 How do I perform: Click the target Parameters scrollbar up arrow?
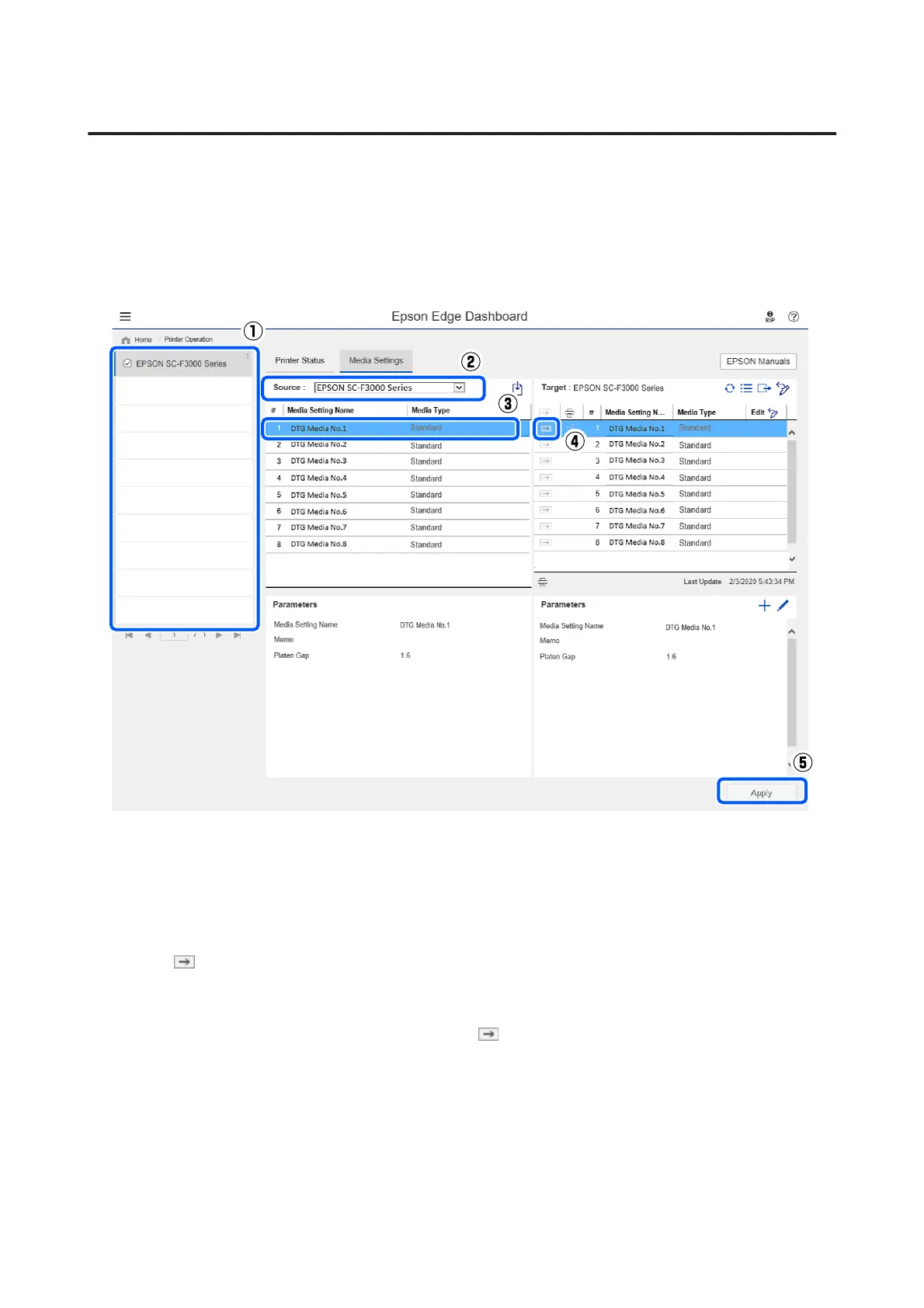(x=792, y=632)
